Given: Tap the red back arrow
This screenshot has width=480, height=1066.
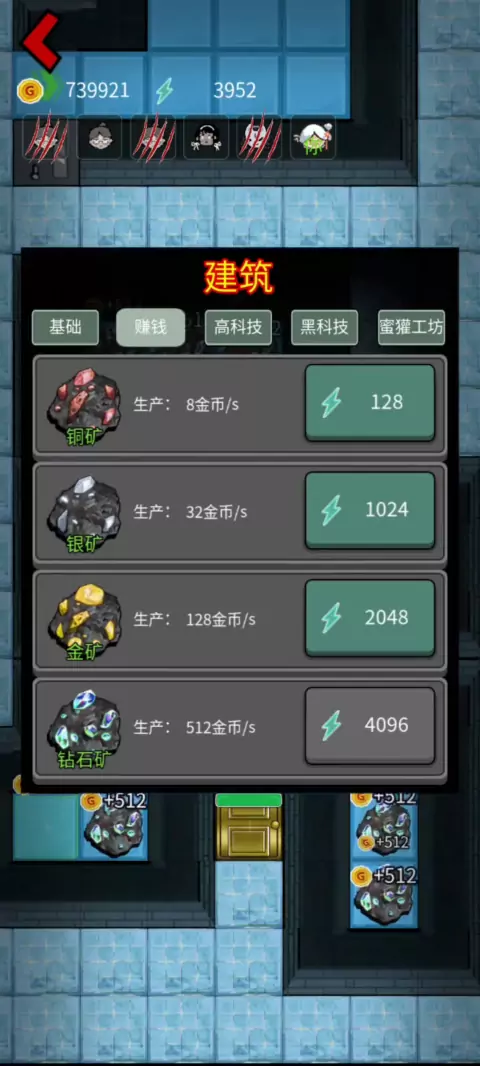Looking at the screenshot, I should tap(41, 41).
